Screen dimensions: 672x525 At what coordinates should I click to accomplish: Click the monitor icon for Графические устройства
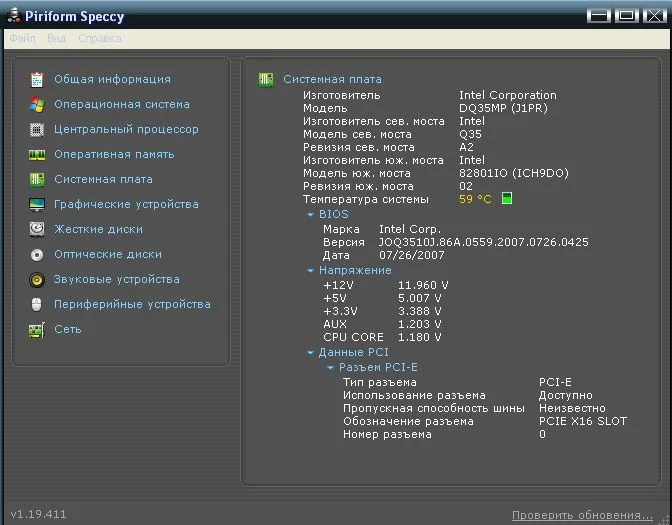pyautogui.click(x=37, y=205)
